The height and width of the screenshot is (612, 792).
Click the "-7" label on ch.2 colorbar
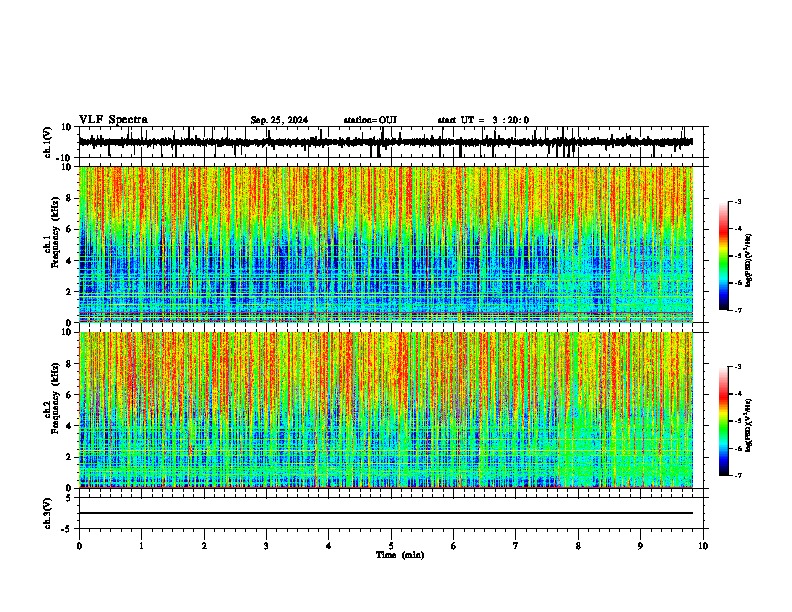737,476
